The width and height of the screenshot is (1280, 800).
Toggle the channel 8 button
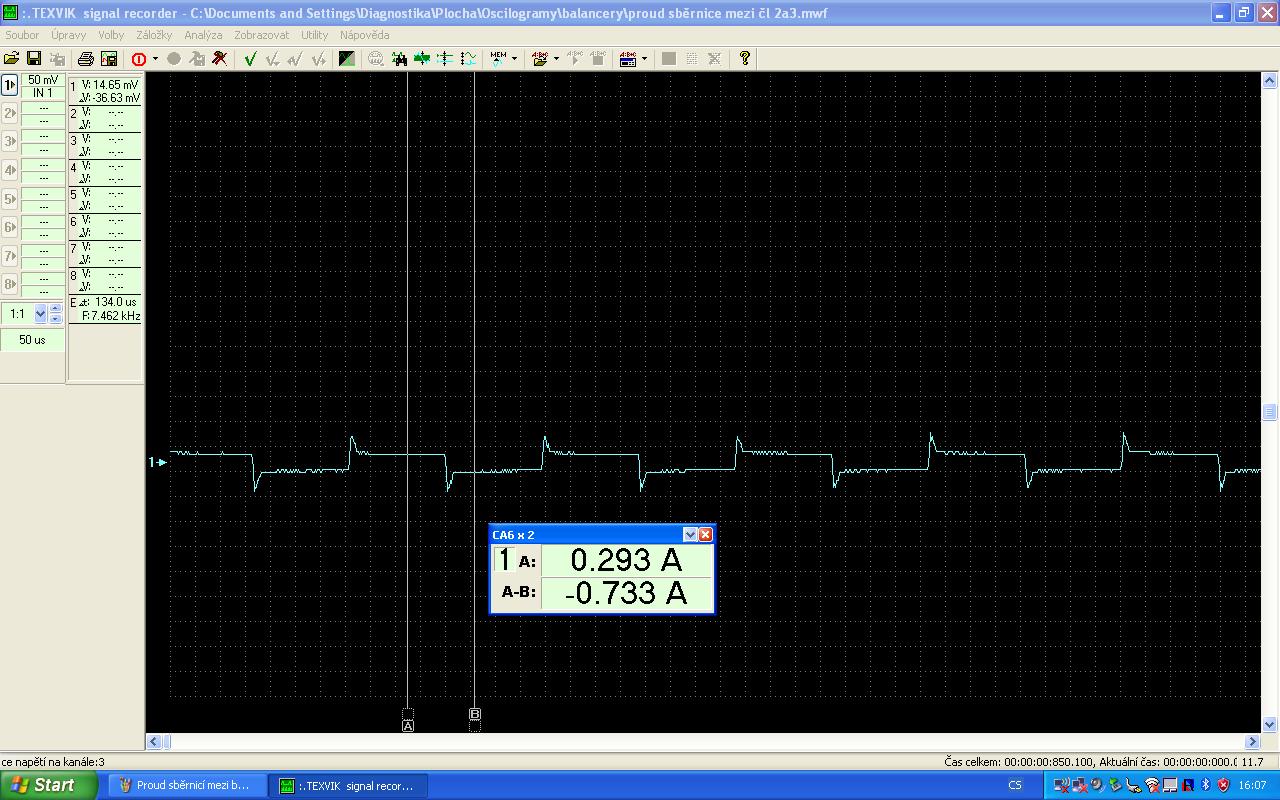click(10, 283)
